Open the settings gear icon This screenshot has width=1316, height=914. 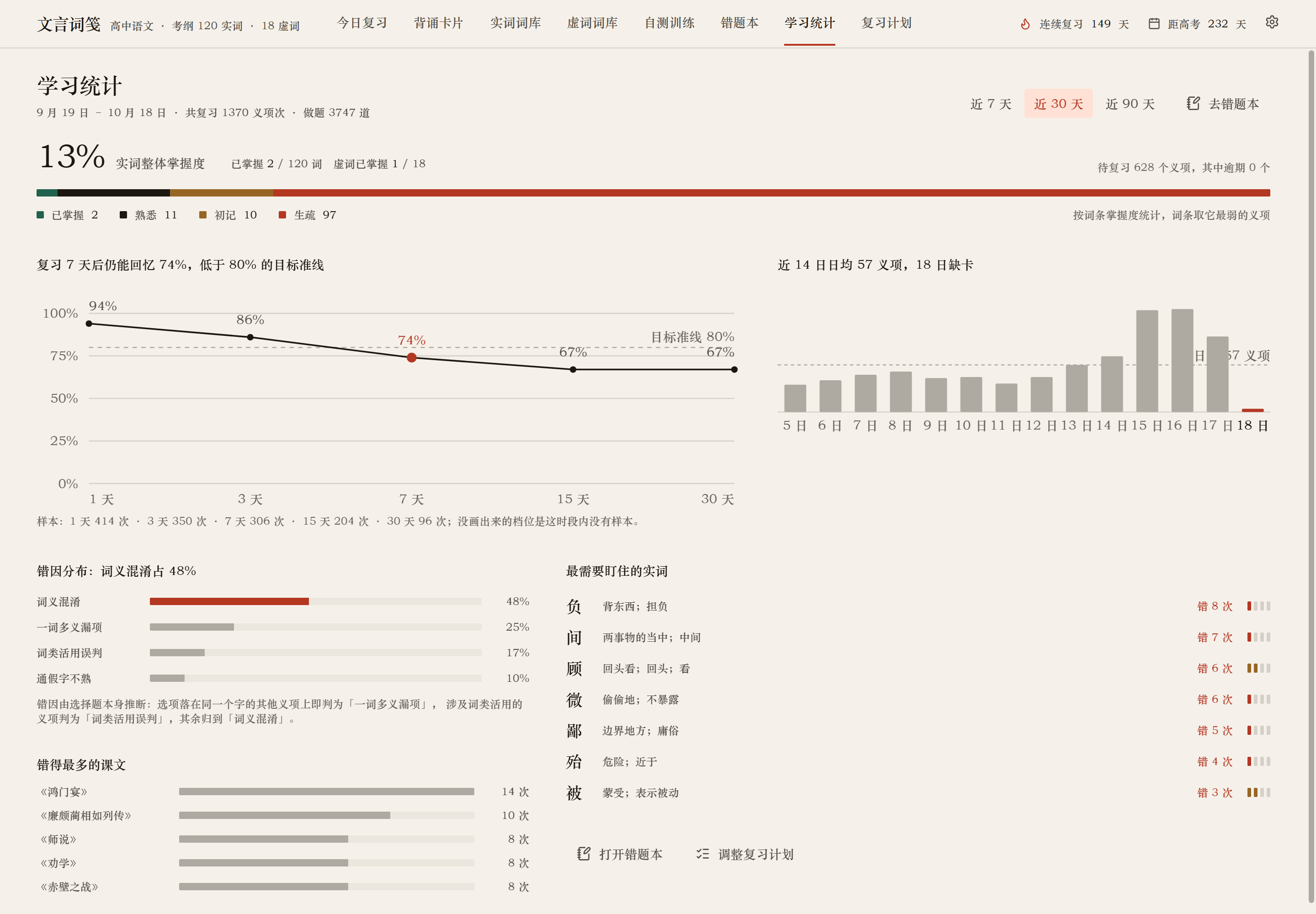click(1271, 22)
